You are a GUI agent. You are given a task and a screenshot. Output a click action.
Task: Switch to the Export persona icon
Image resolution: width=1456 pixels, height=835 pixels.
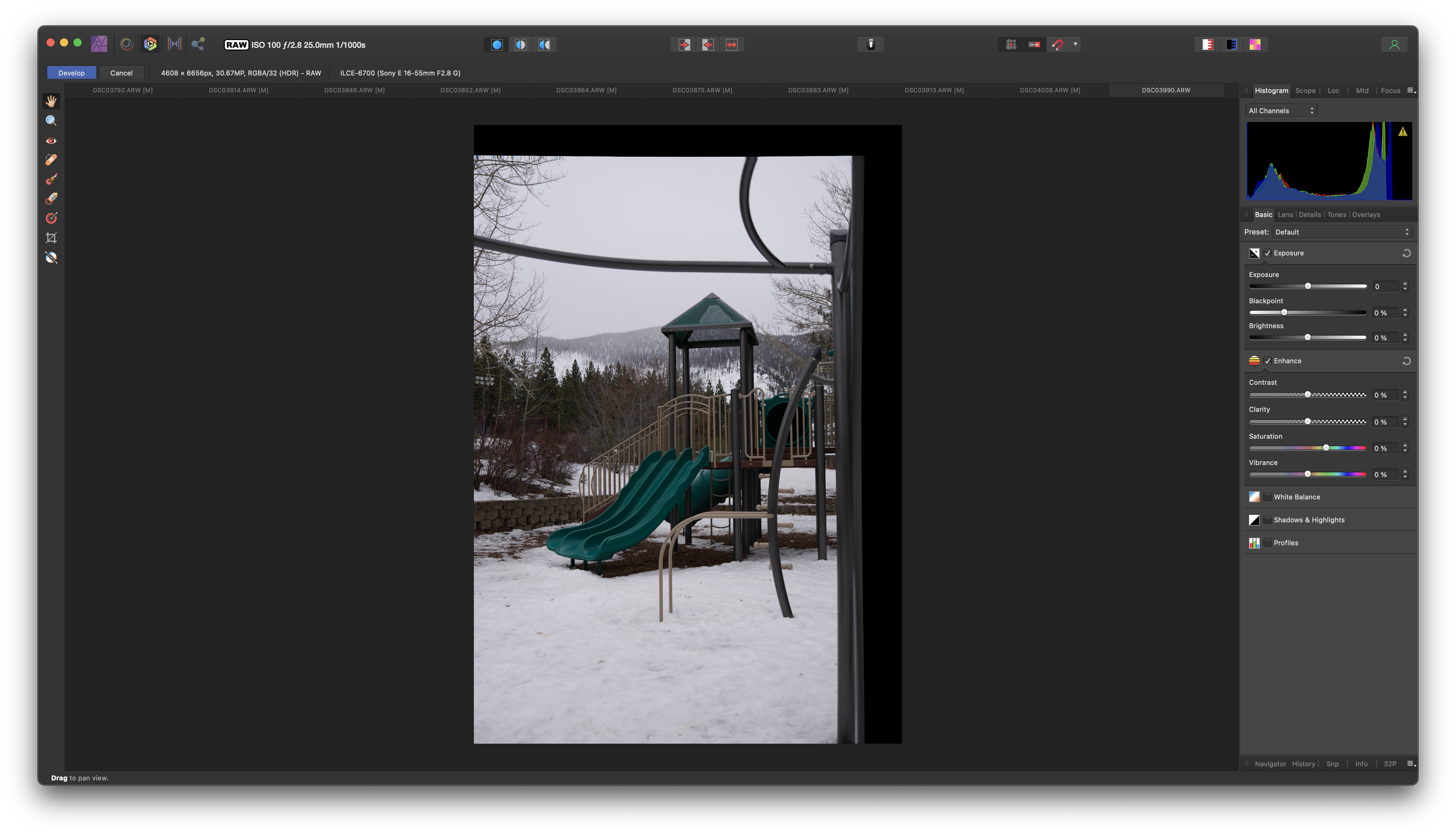[198, 44]
